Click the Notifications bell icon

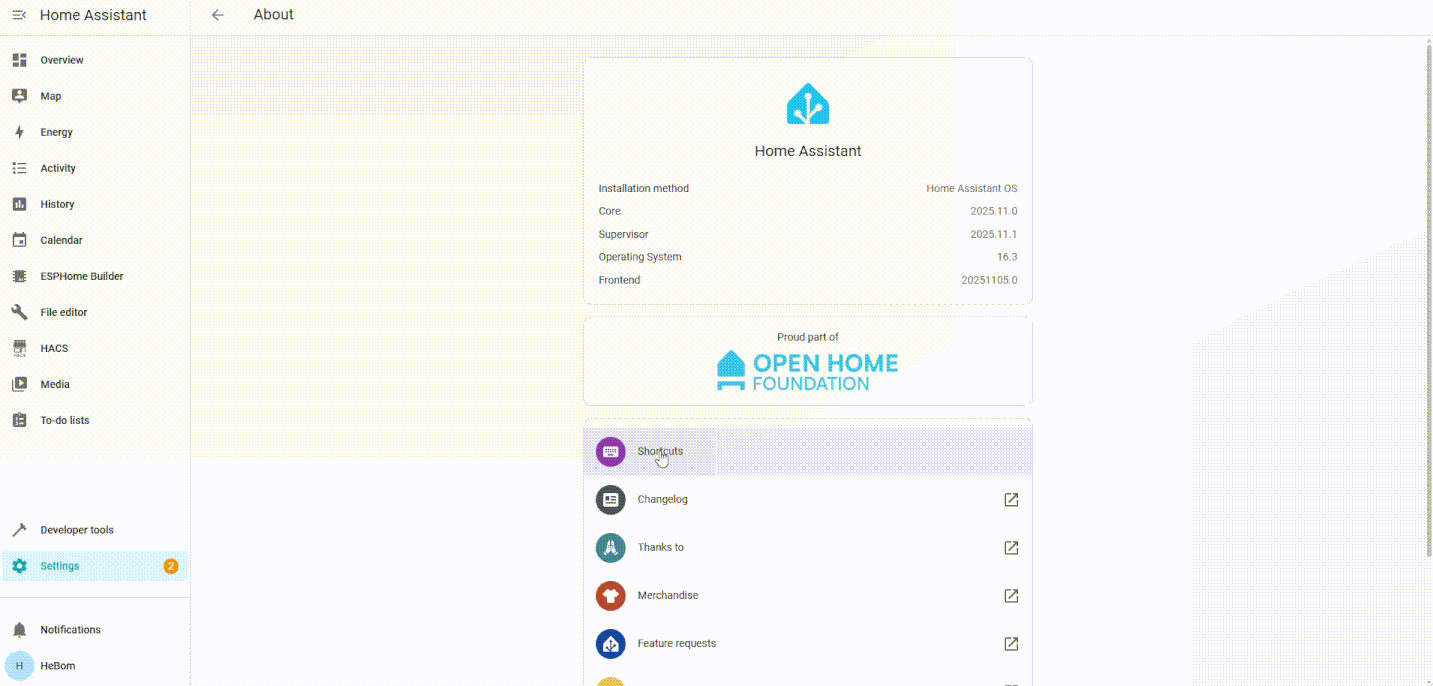pos(19,630)
